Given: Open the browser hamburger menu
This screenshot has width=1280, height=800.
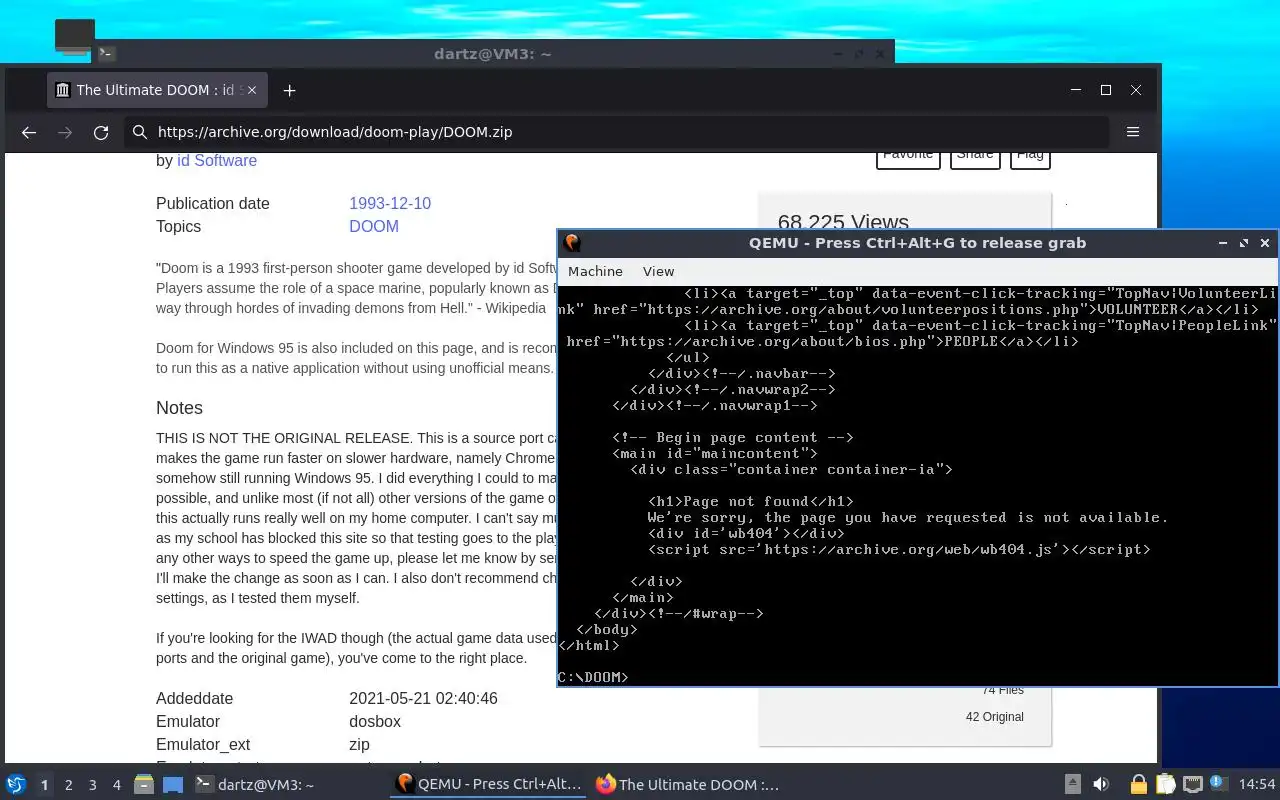Looking at the screenshot, I should 1133,132.
